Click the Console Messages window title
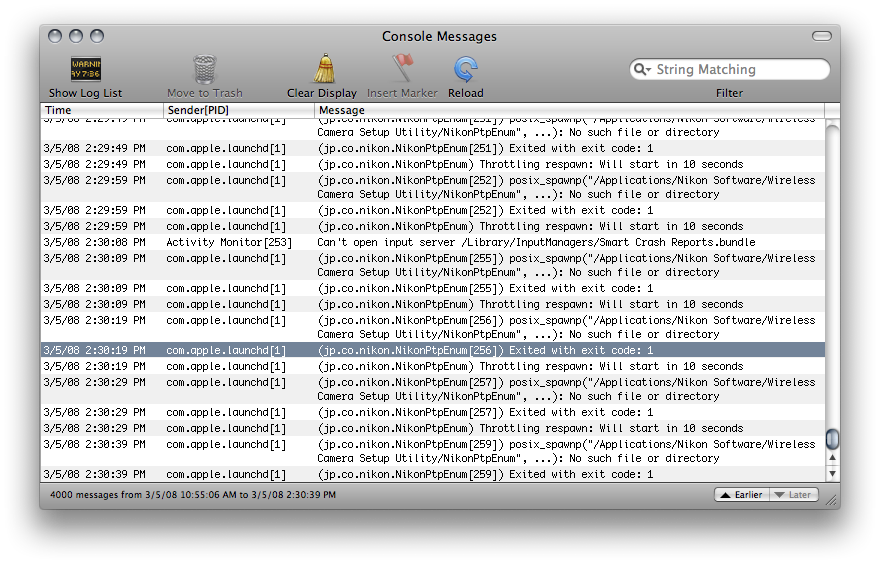This screenshot has height=564, width=880. click(439, 36)
